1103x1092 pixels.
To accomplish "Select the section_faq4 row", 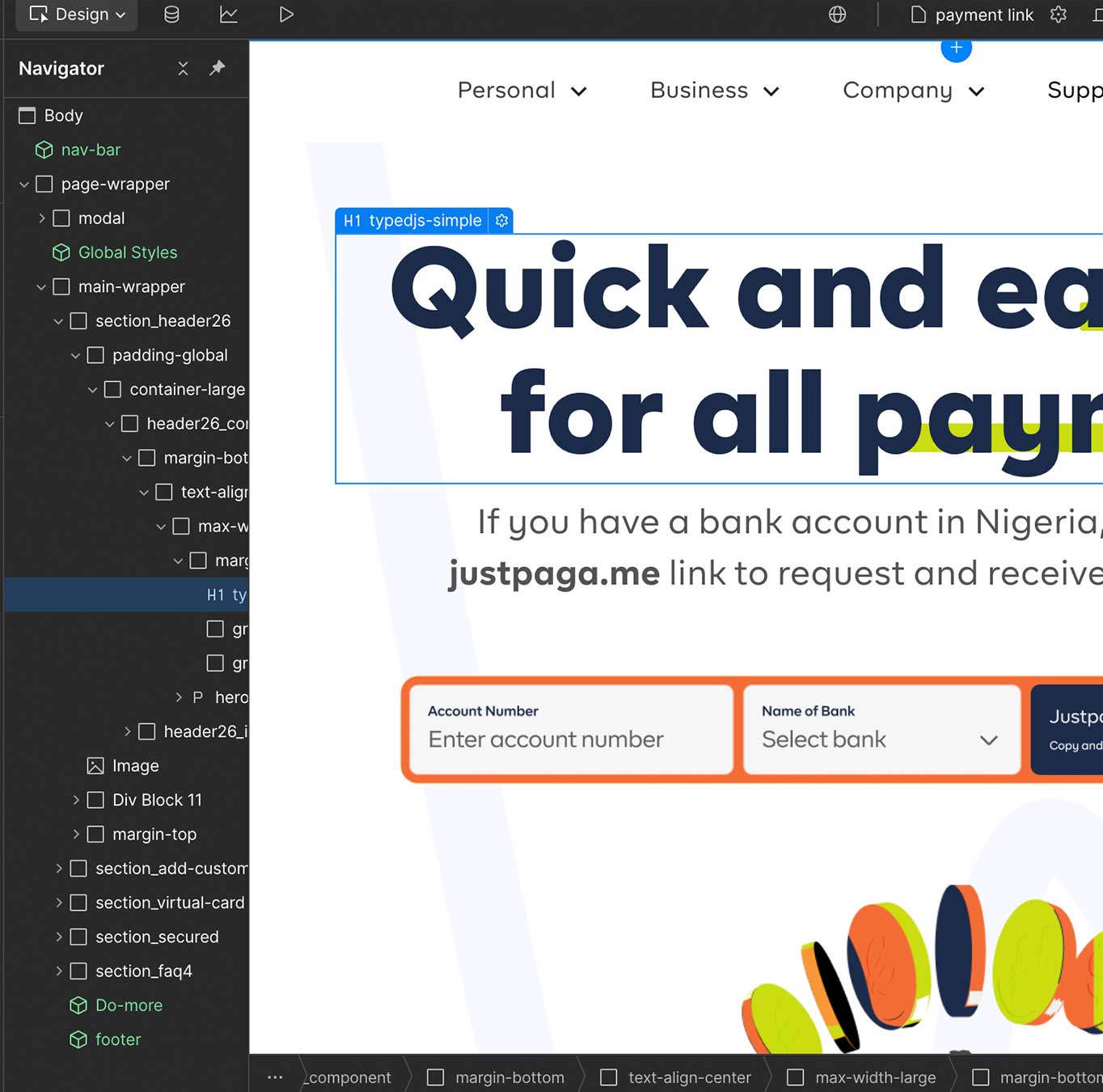I will [126, 971].
